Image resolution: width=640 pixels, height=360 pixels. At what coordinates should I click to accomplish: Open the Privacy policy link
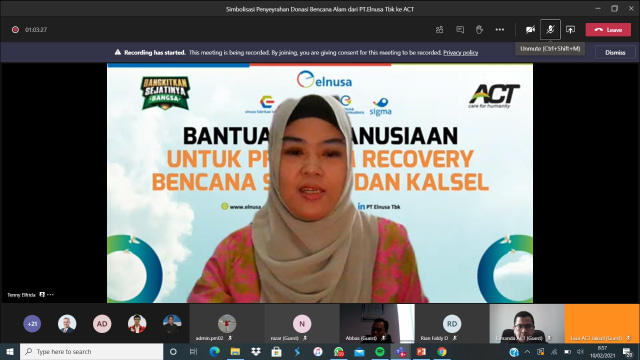[460, 53]
